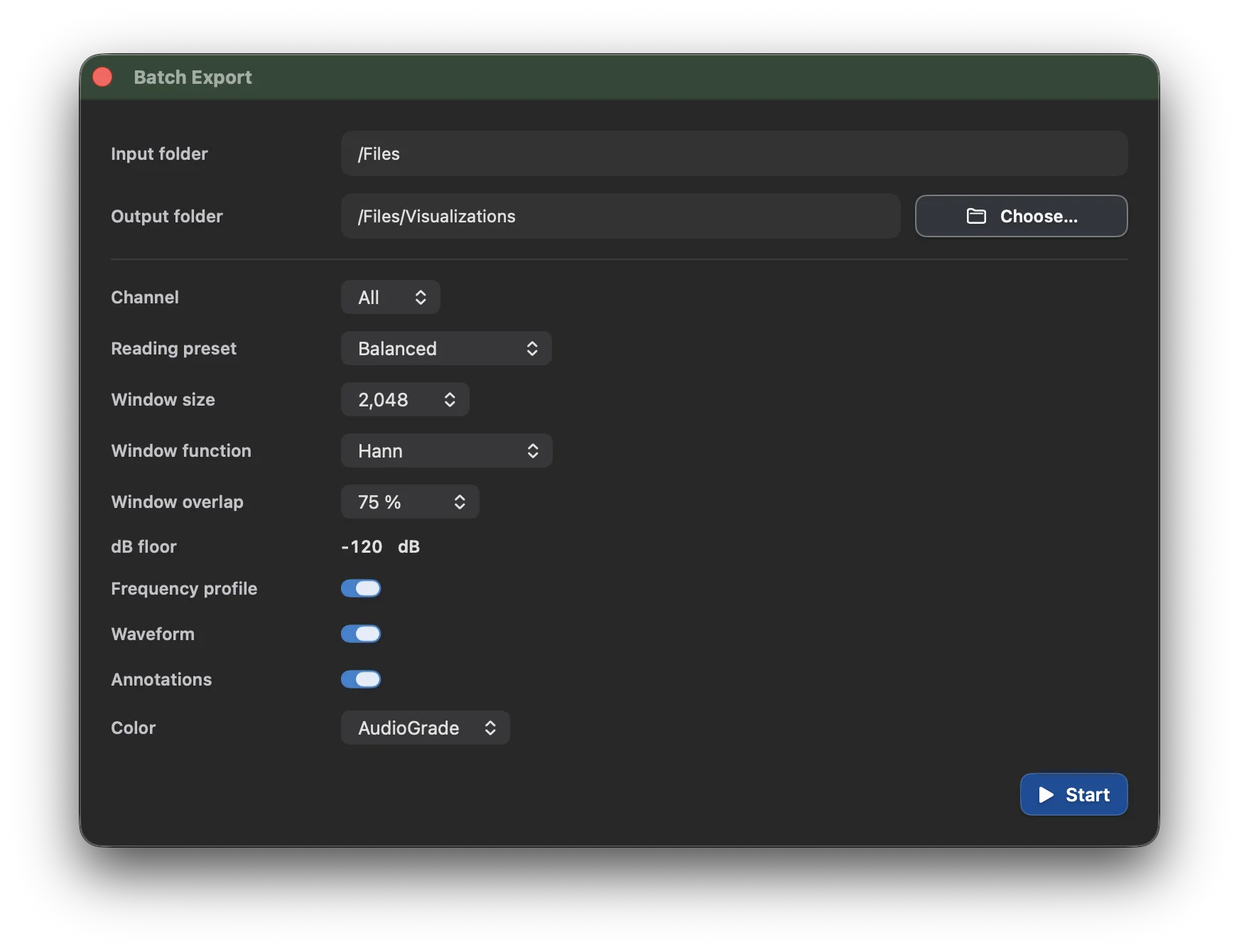This screenshot has height=952, width=1239.
Task: Open the Channel dropdown
Action: pos(391,297)
